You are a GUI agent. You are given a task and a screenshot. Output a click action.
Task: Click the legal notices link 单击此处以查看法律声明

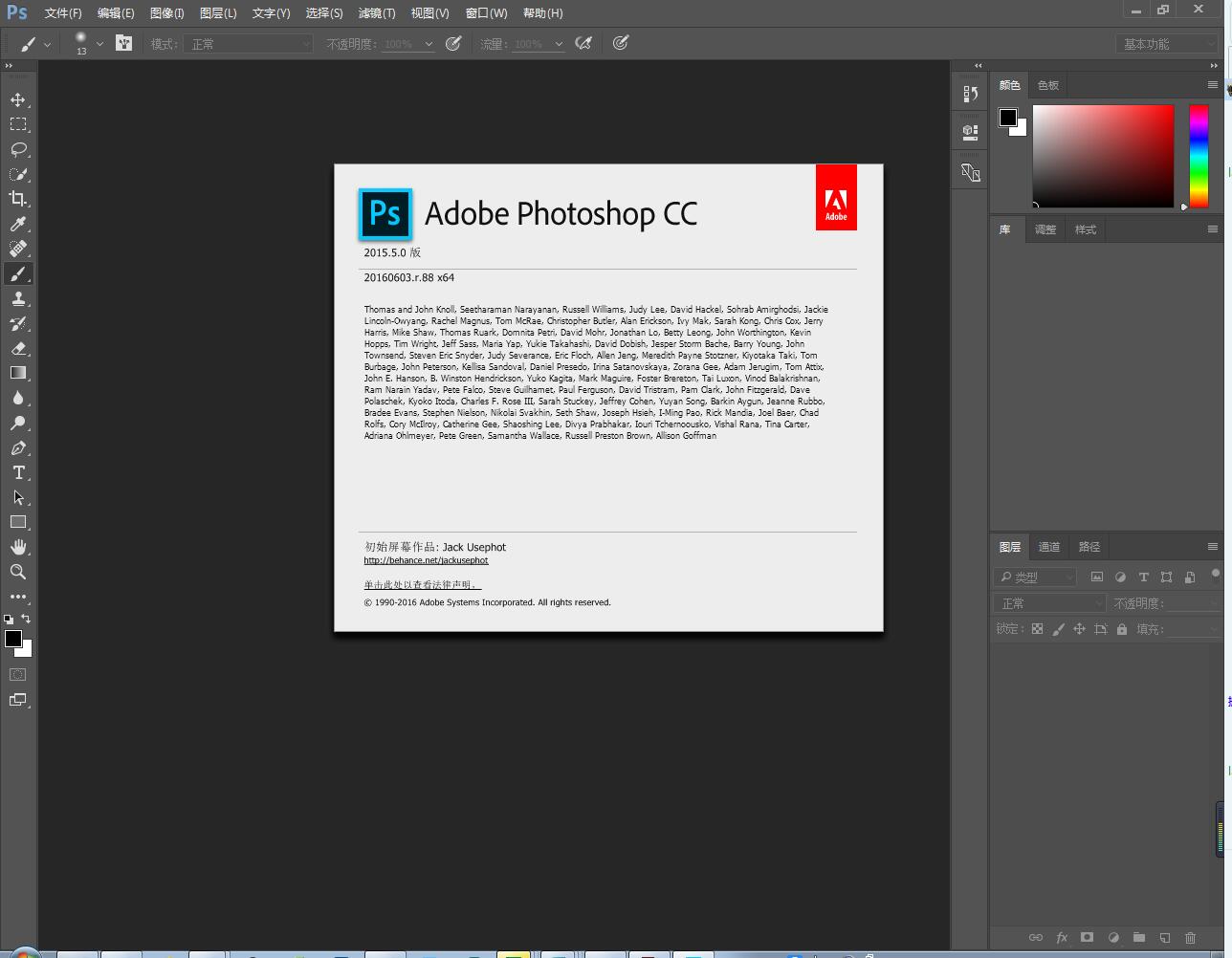[x=422, y=584]
